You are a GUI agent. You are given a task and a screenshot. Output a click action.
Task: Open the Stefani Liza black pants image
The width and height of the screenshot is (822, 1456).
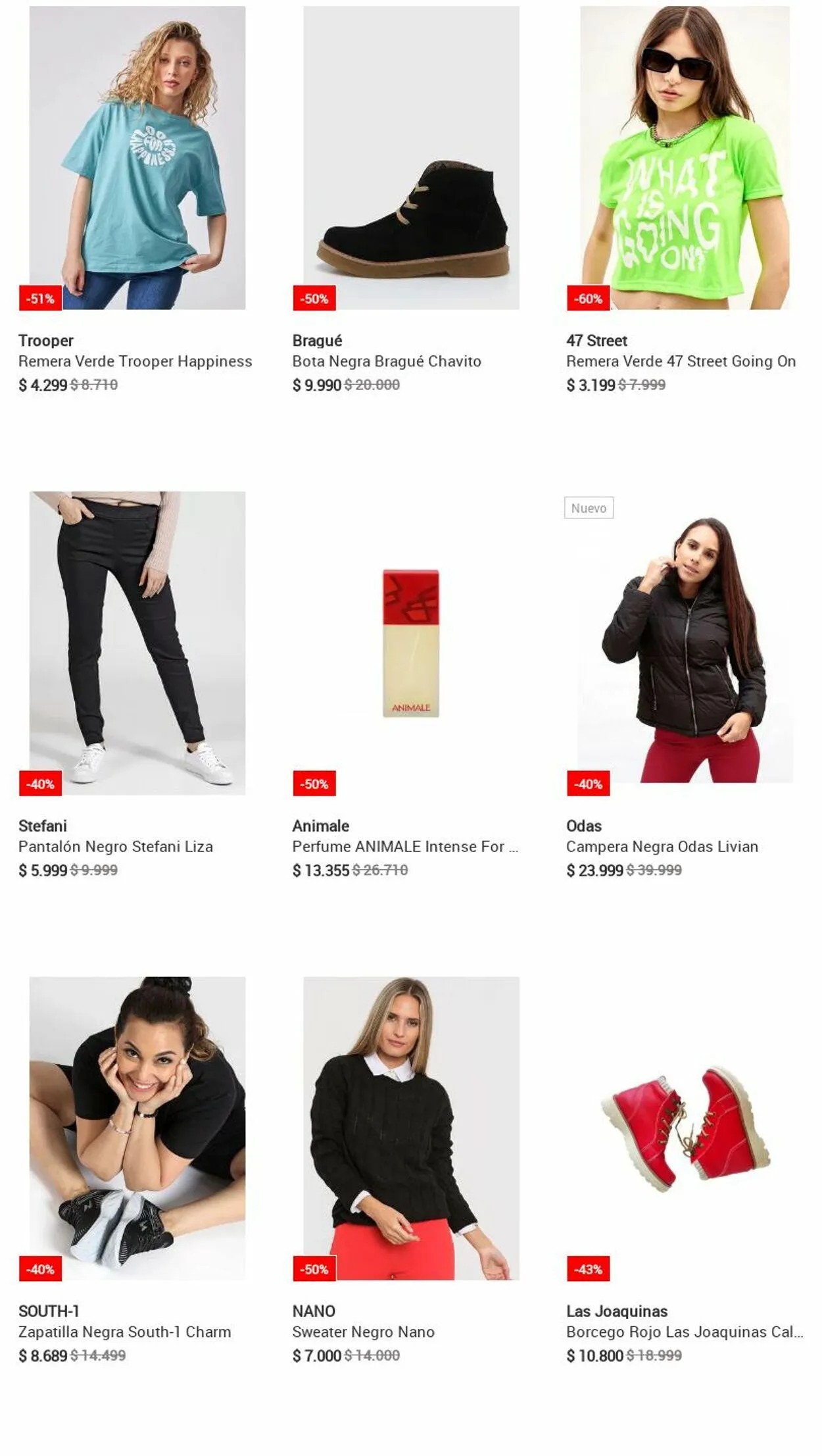[x=137, y=643]
